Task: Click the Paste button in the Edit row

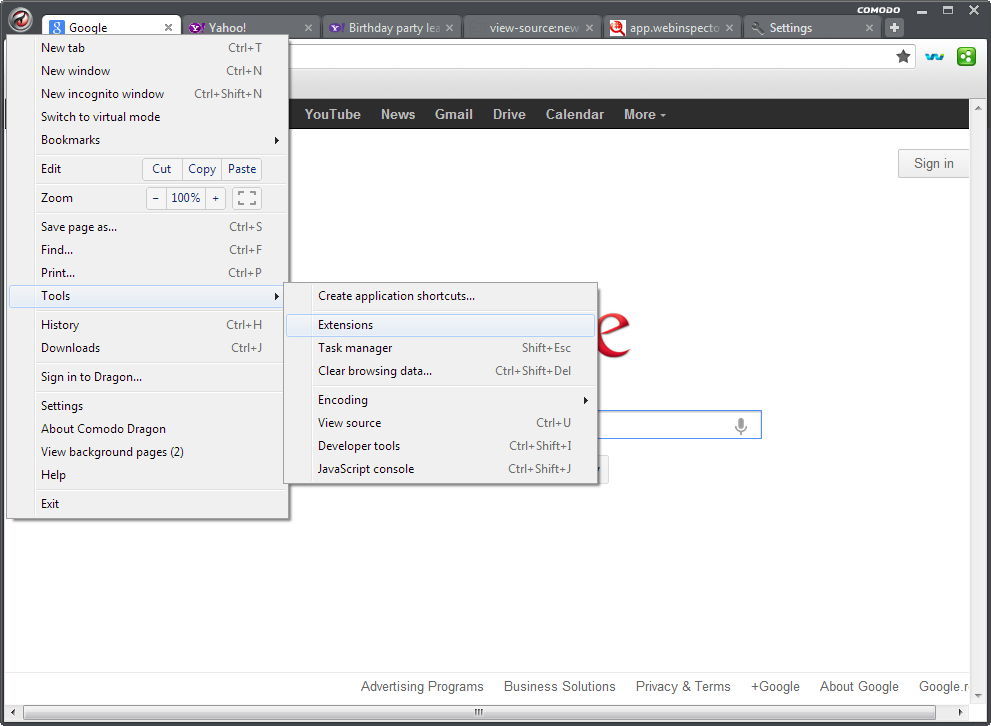Action: pyautogui.click(x=242, y=169)
